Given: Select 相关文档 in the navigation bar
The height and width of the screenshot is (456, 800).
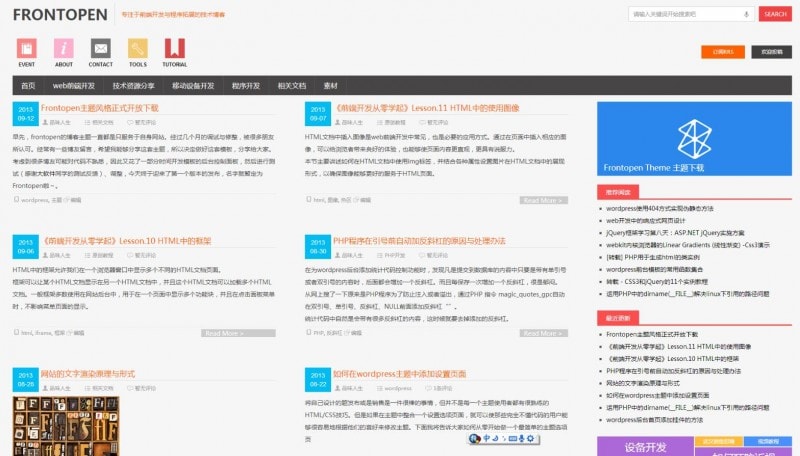Looking at the screenshot, I should pyautogui.click(x=292, y=86).
